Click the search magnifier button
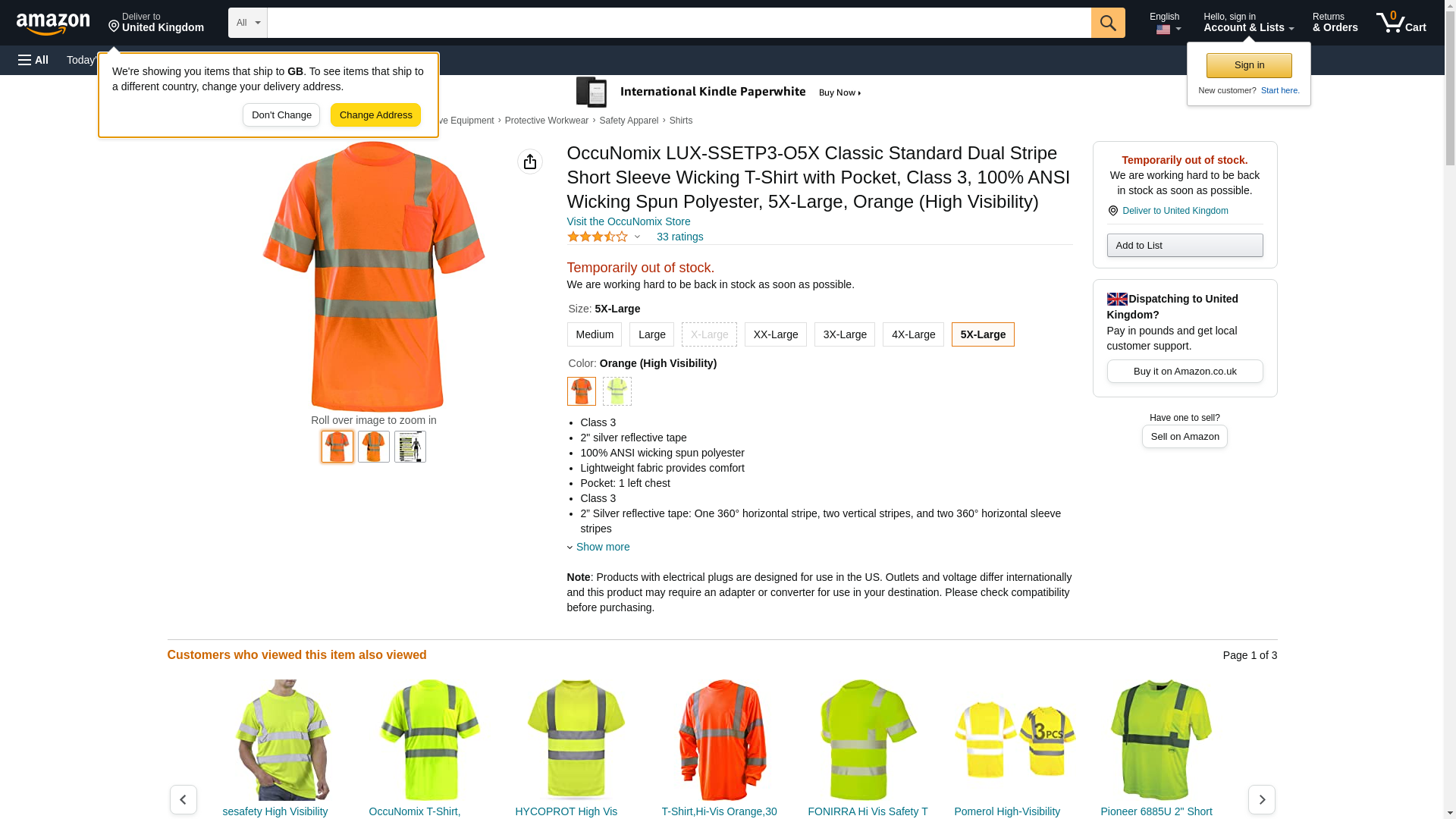The height and width of the screenshot is (819, 1456). pyautogui.click(x=1108, y=23)
